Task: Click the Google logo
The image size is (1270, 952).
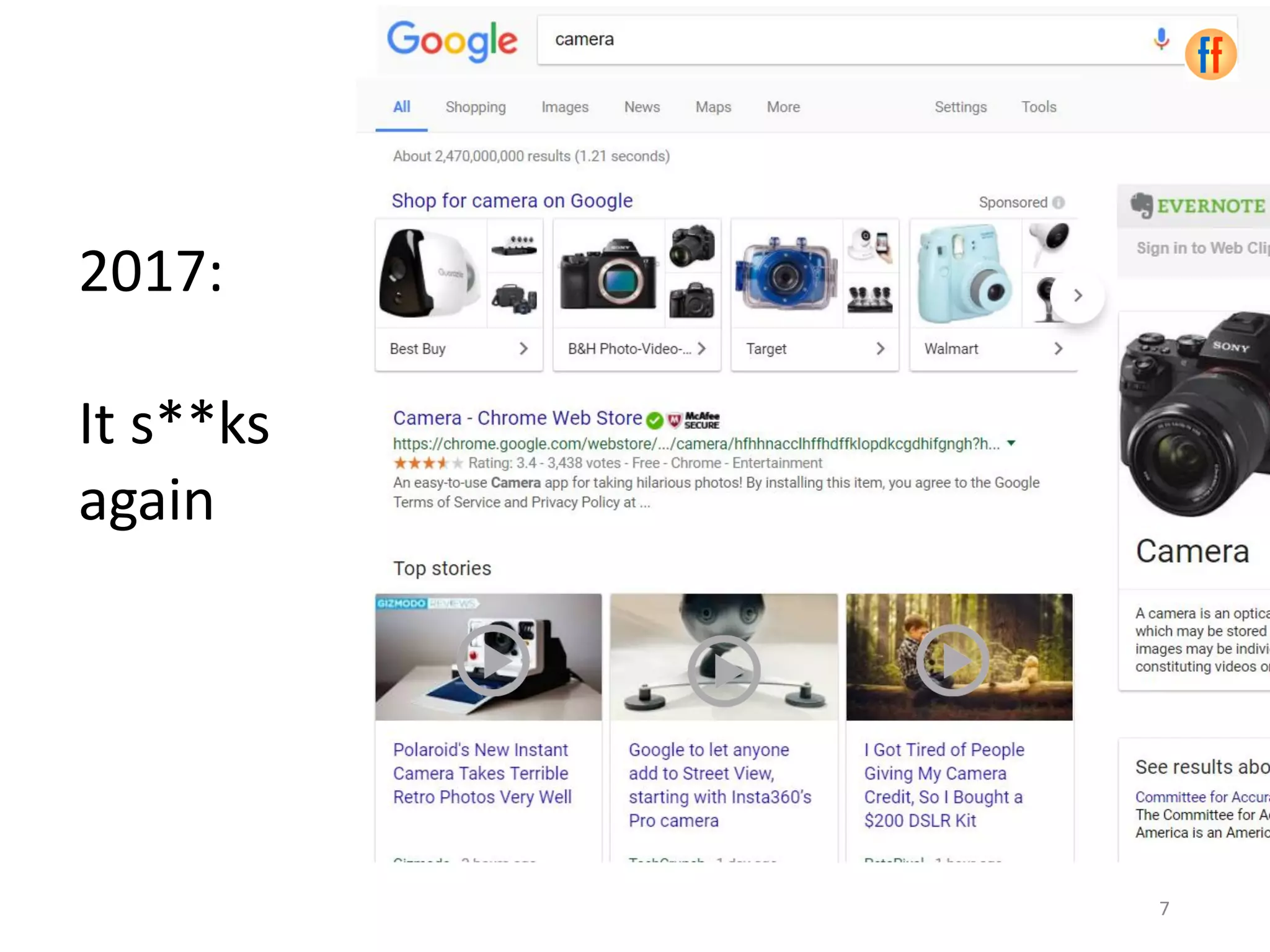Action: tap(452, 41)
